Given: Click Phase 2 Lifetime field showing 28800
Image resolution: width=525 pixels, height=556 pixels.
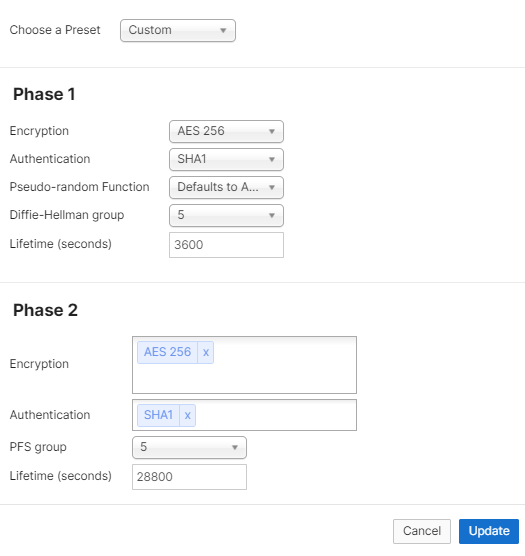Looking at the screenshot, I should pyautogui.click(x=189, y=477).
